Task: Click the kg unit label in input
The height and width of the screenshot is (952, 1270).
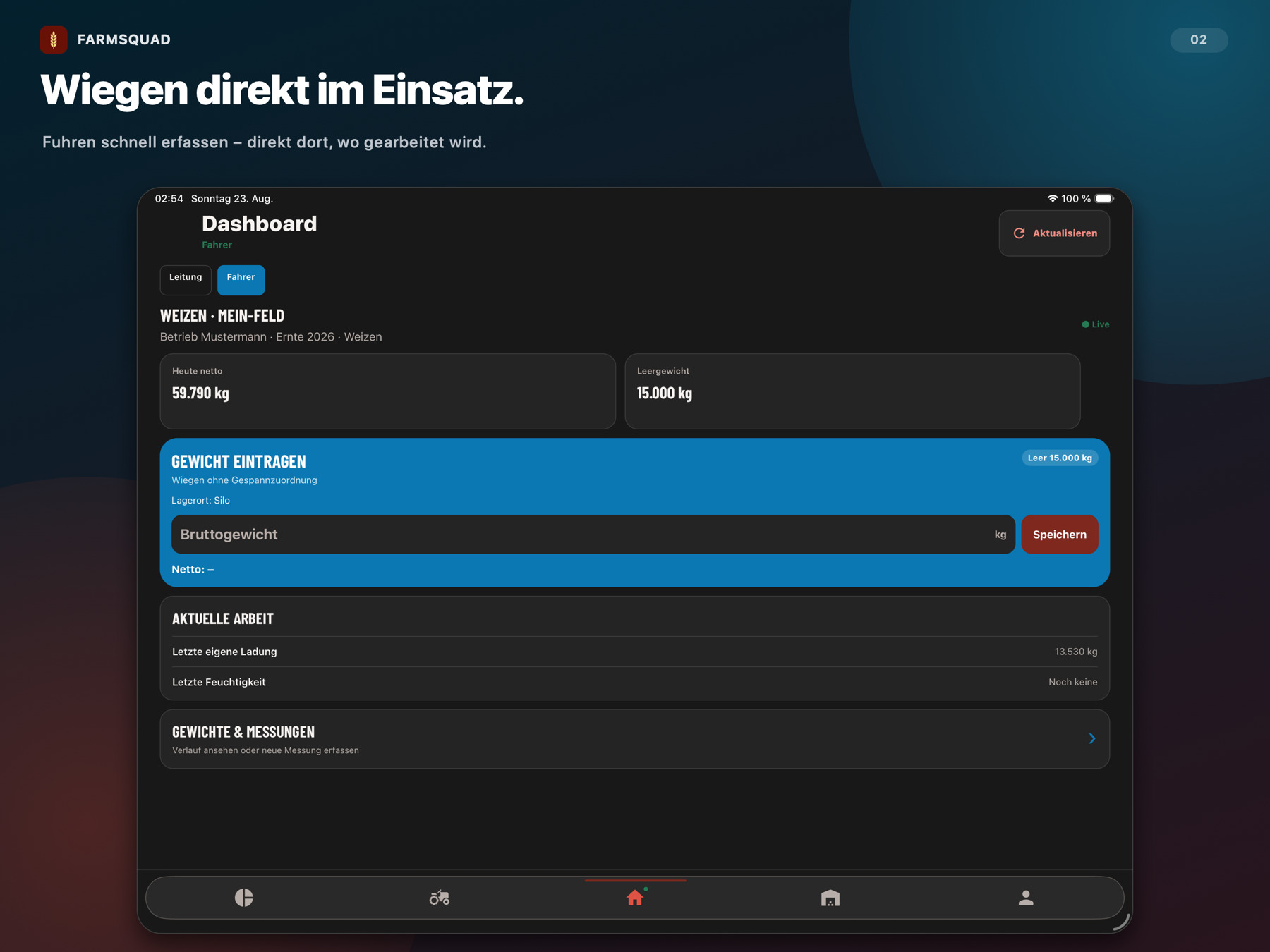Action: 1000,535
